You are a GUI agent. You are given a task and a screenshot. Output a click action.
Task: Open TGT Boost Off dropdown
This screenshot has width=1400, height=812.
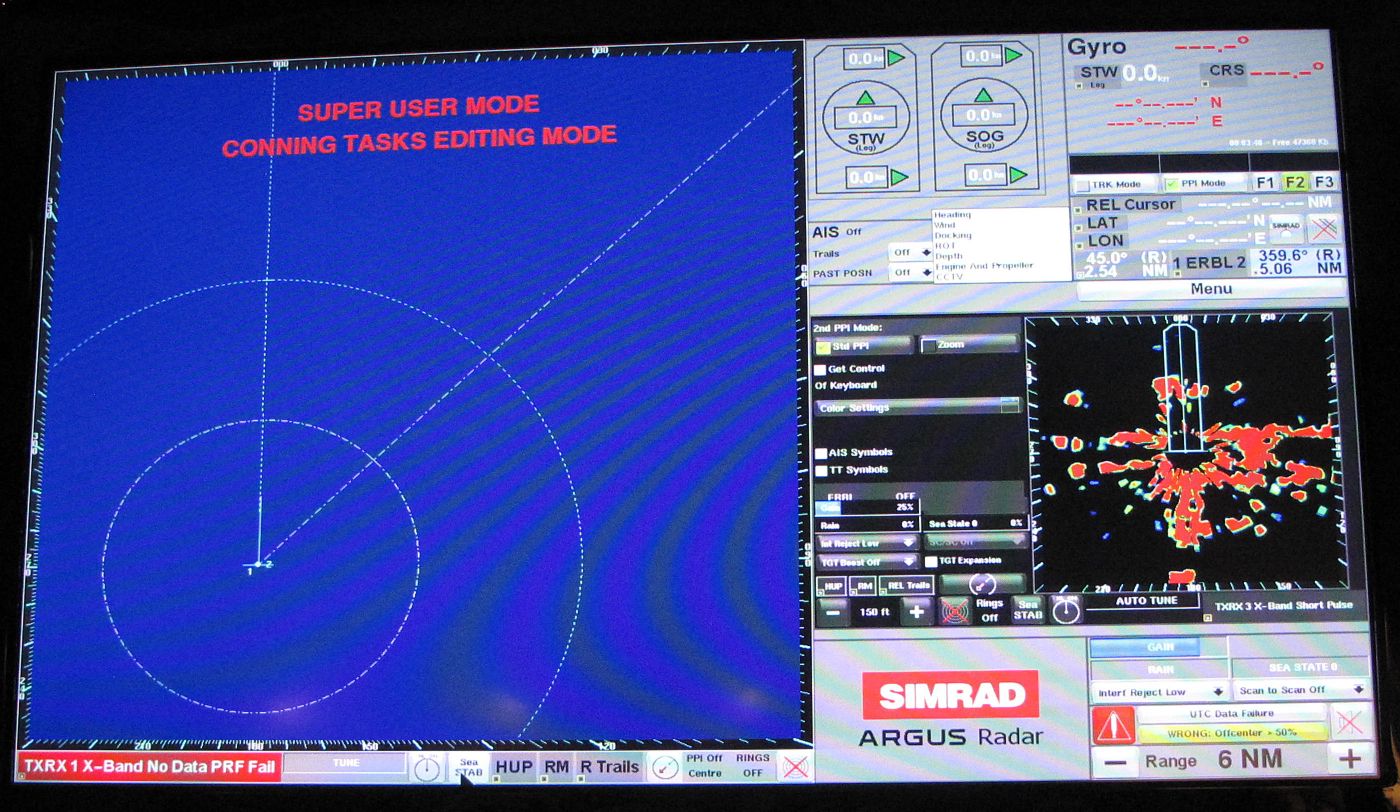[867, 562]
